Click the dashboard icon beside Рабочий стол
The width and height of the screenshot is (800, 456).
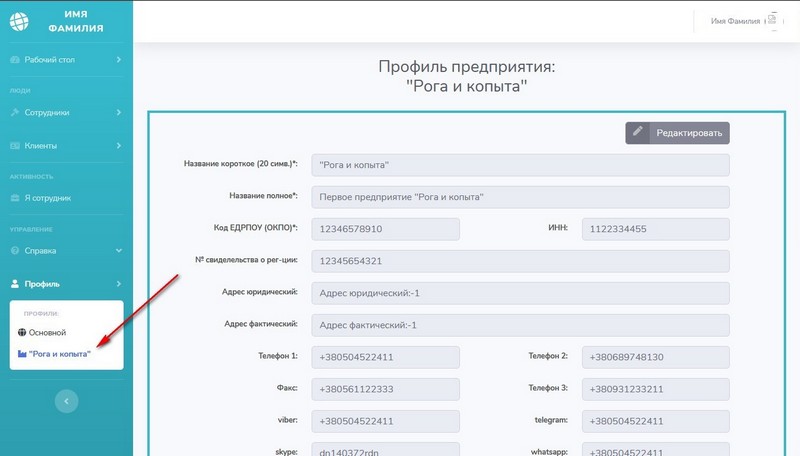(15, 60)
